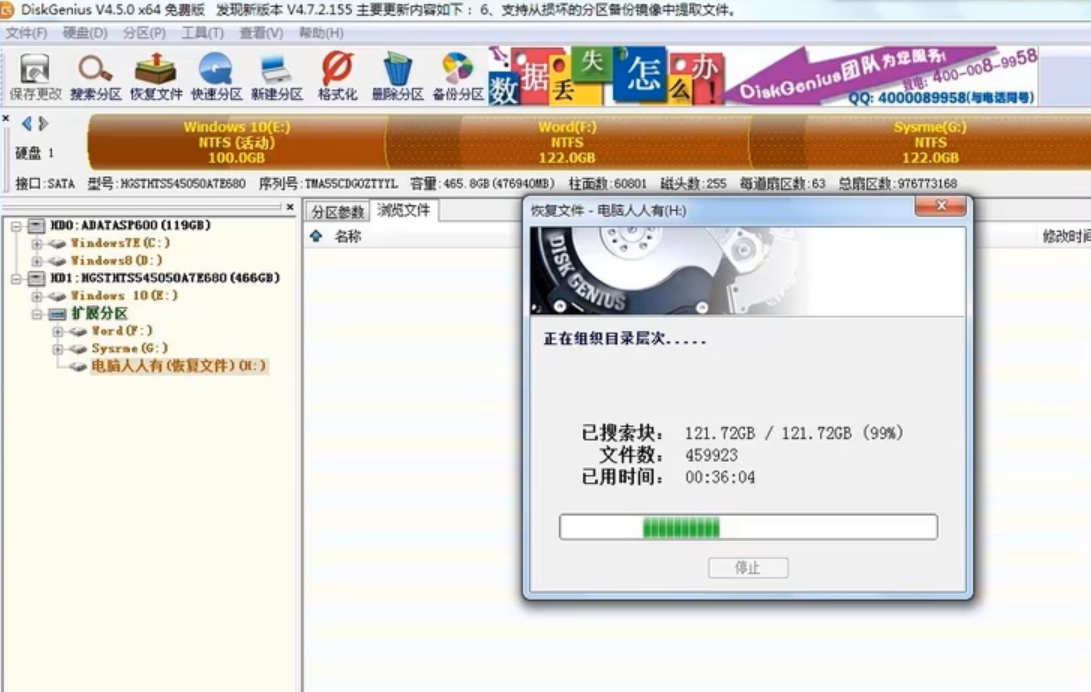Select 电脑人人有(恢复文件)(H:) tree item
Screen dimensions: 1091x692
pos(179,366)
